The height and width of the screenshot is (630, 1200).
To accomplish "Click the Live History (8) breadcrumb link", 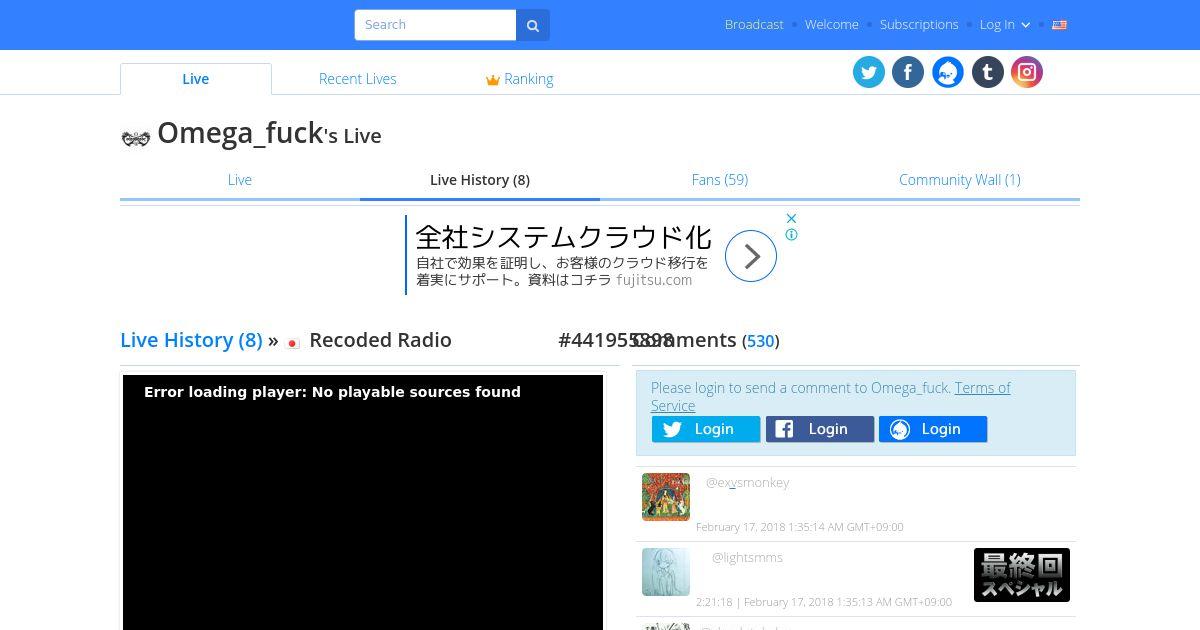I will click(191, 340).
